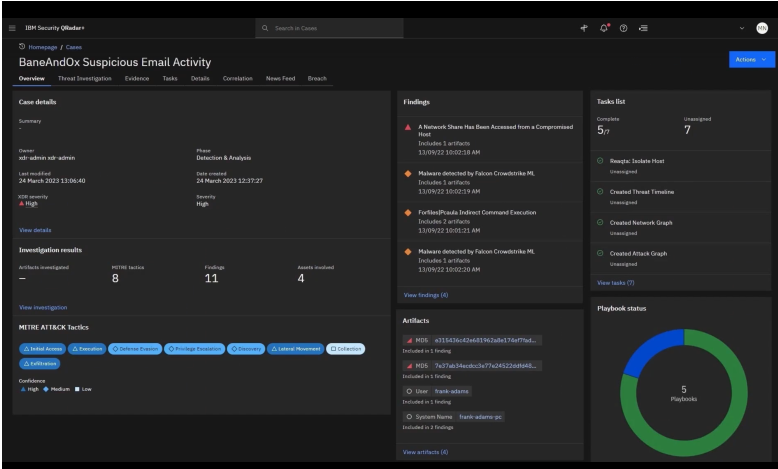Select the Defense Evasion tactic tag
This screenshot has width=778, height=469.
135,349
